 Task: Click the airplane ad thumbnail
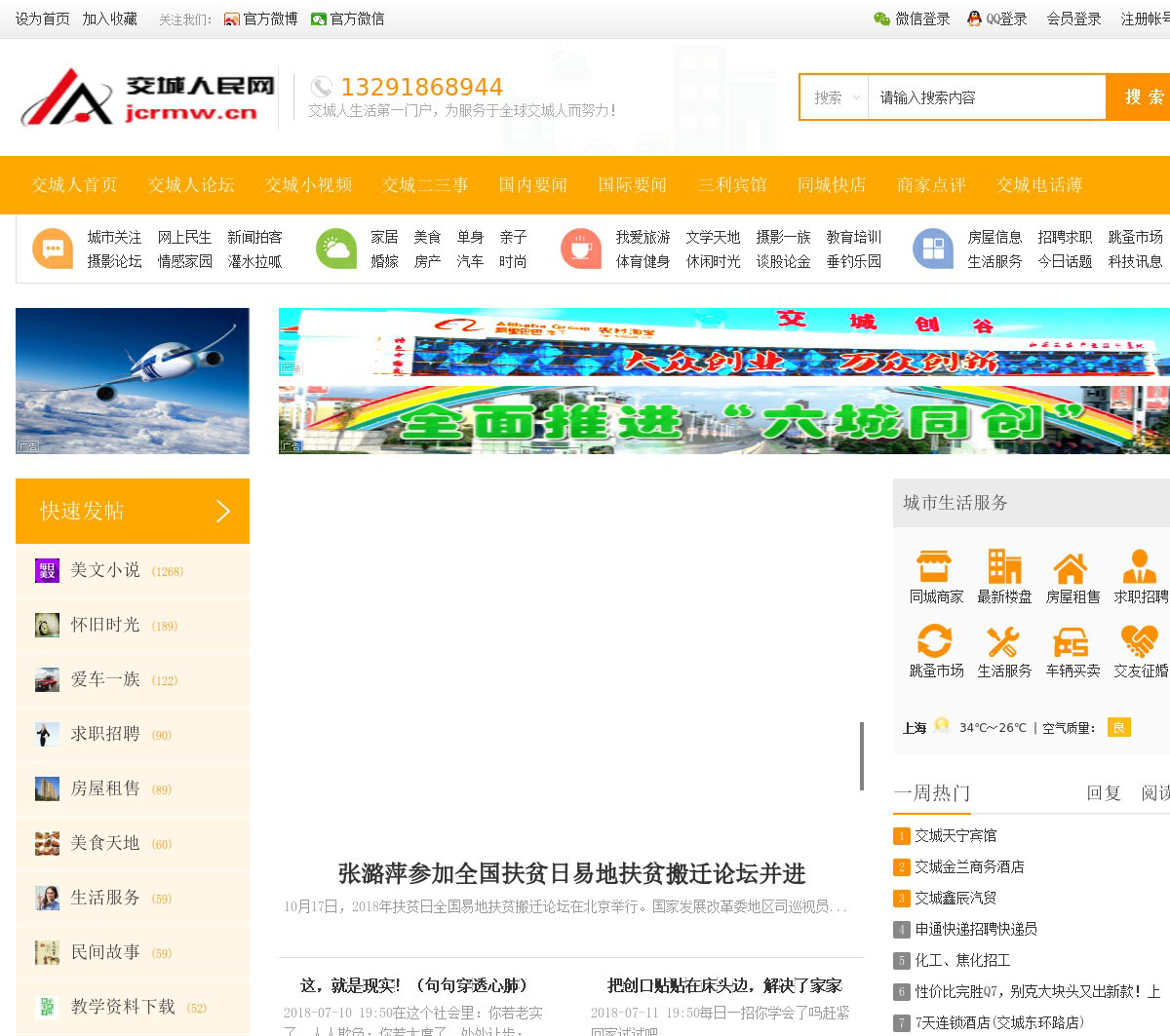point(133,381)
